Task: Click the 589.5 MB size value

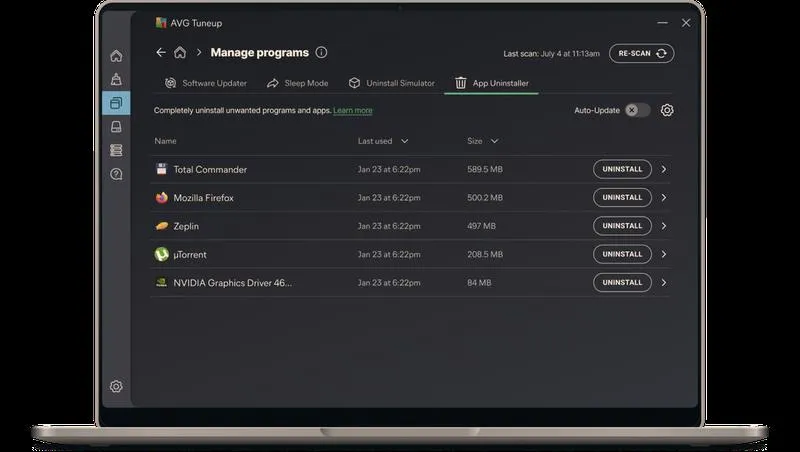Action: pyautogui.click(x=485, y=169)
